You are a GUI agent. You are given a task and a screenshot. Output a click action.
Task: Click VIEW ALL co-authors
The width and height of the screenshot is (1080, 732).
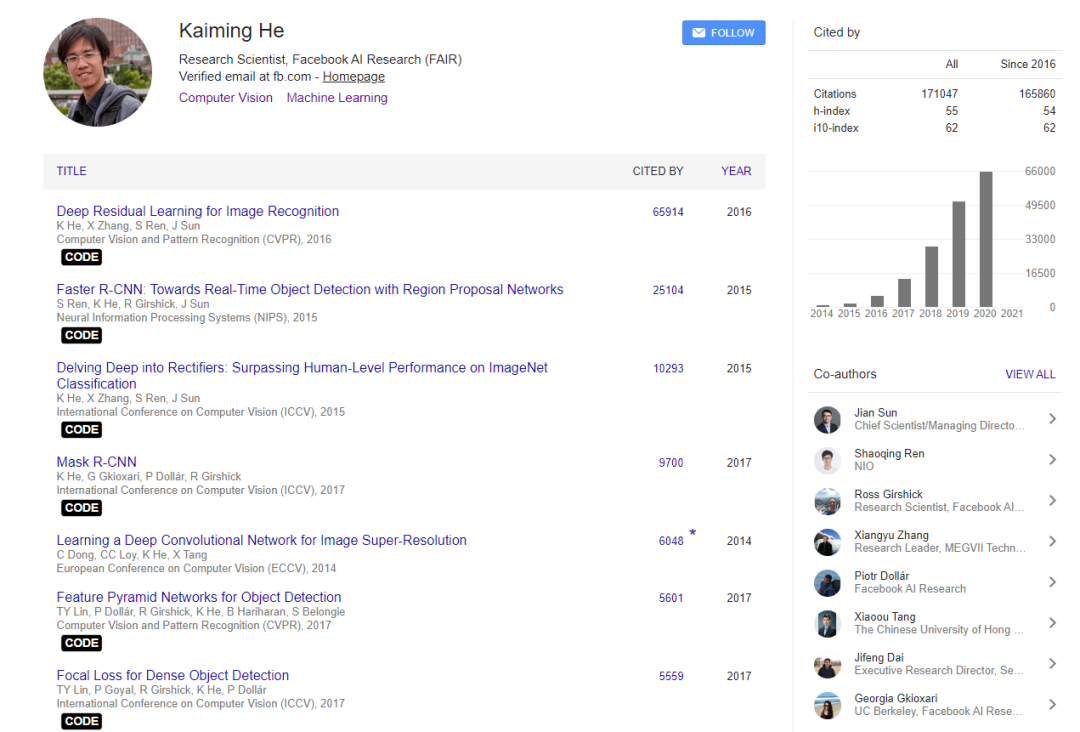[1030, 374]
